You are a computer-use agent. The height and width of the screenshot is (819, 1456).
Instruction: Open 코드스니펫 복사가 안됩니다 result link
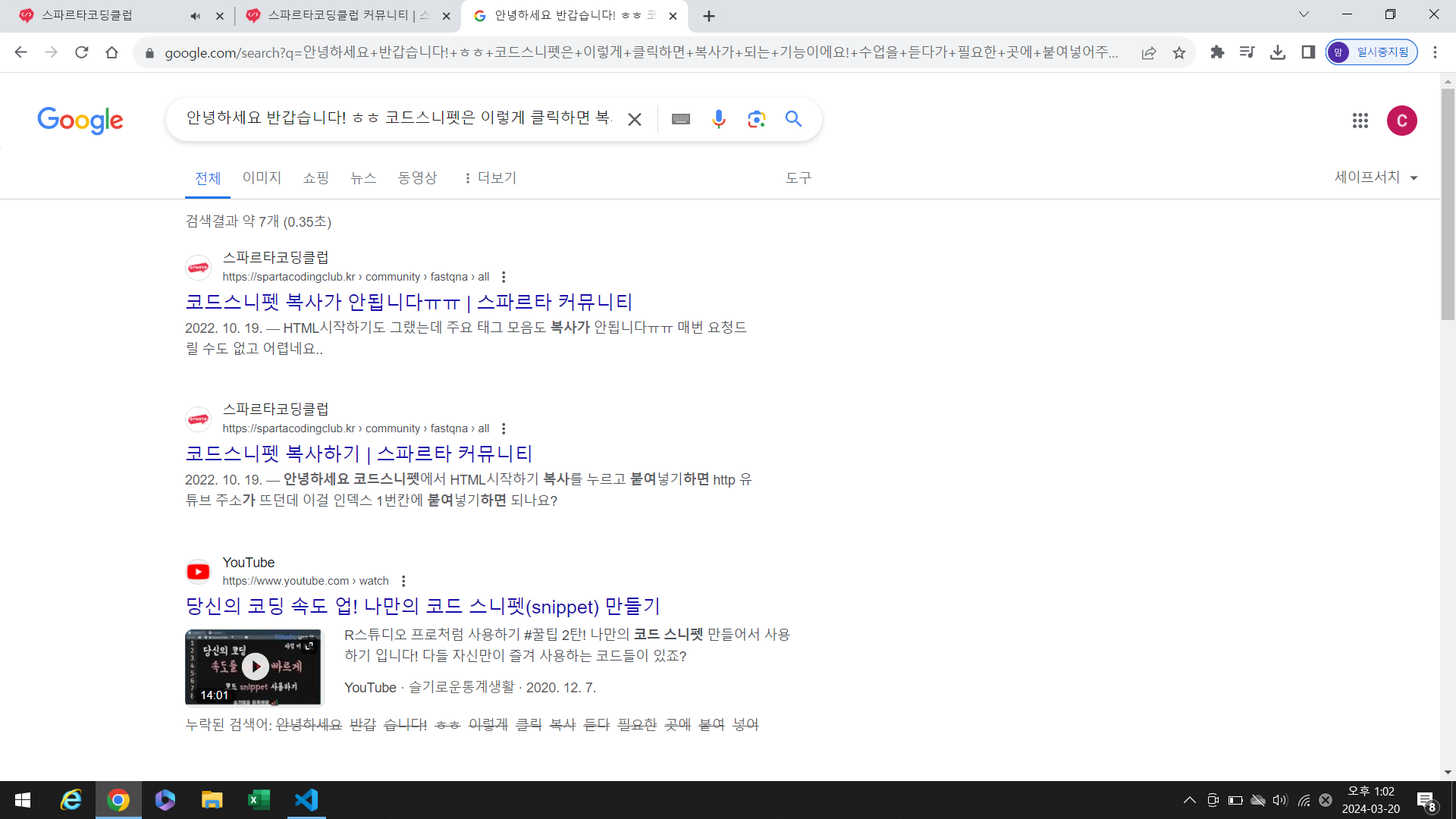click(409, 302)
